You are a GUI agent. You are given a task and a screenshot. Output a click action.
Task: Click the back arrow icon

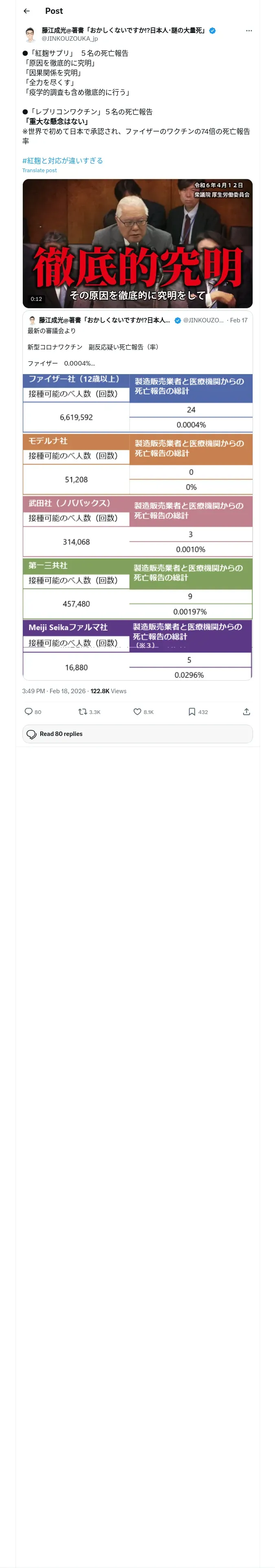tap(27, 11)
